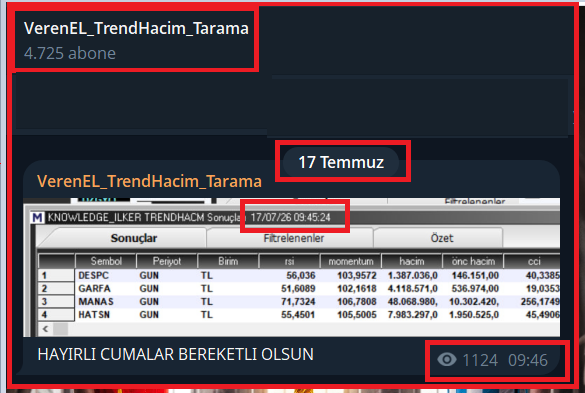Click the eye views icon on message
585x393 pixels.
(447, 360)
